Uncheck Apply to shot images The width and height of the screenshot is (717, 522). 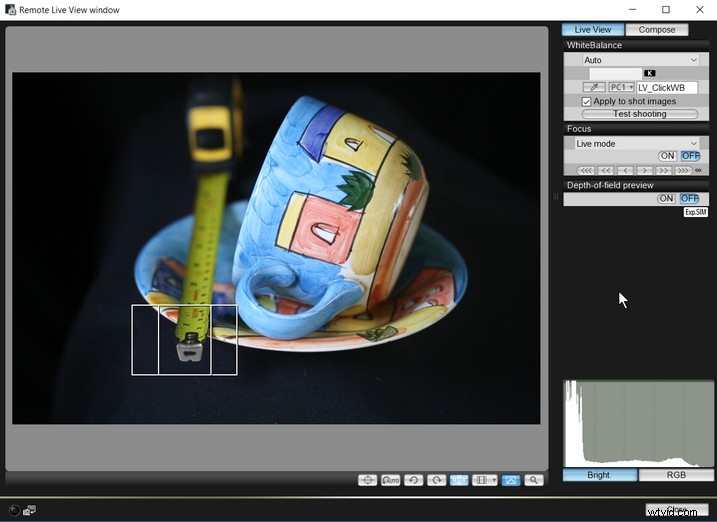[586, 101]
